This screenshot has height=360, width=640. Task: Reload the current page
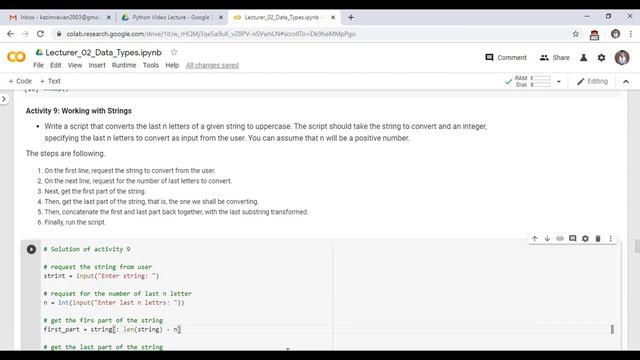click(40, 34)
